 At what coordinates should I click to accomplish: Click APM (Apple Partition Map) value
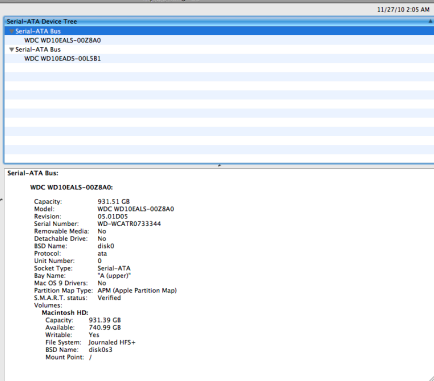click(137, 291)
